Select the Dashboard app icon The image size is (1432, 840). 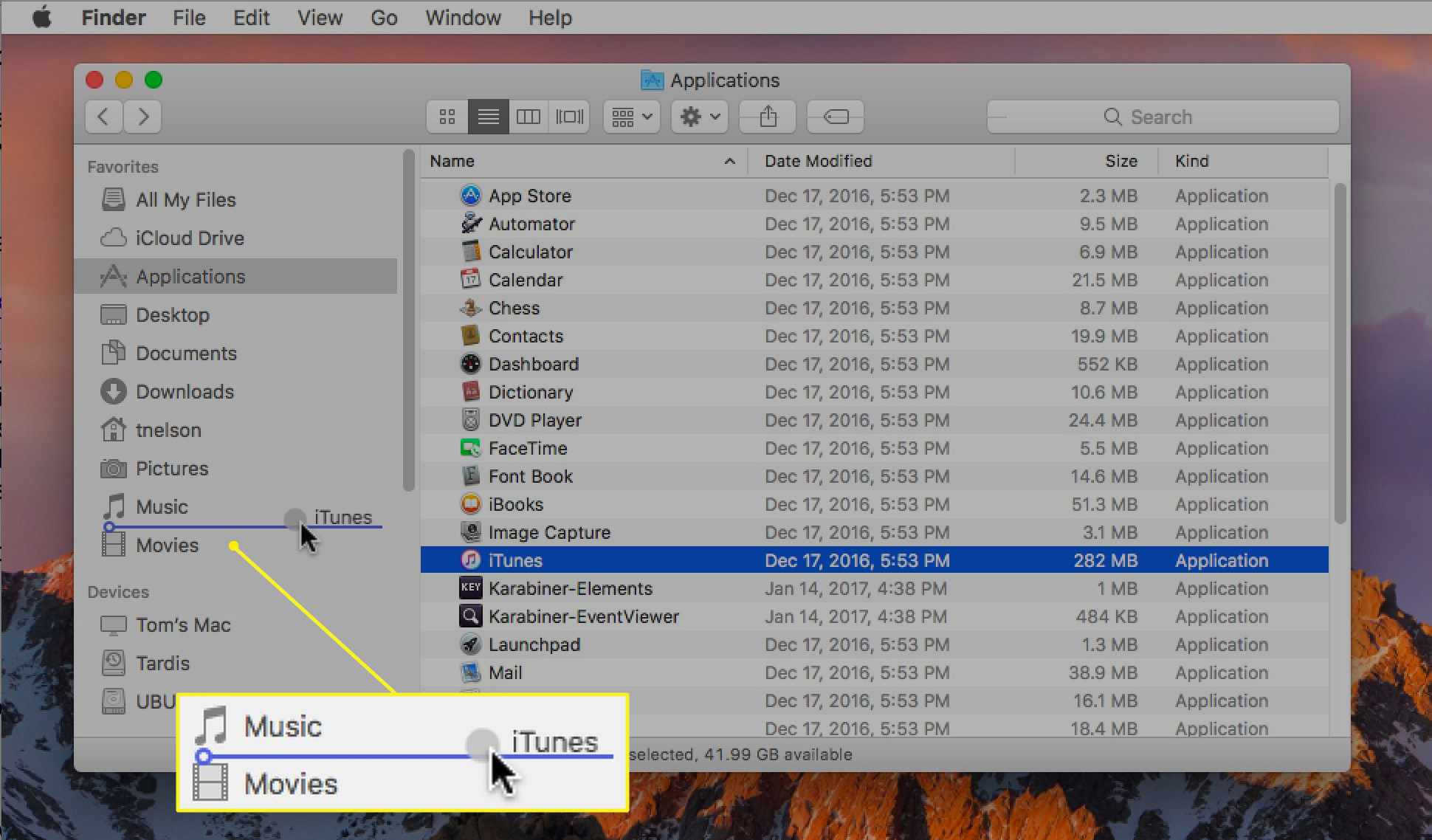tap(470, 364)
